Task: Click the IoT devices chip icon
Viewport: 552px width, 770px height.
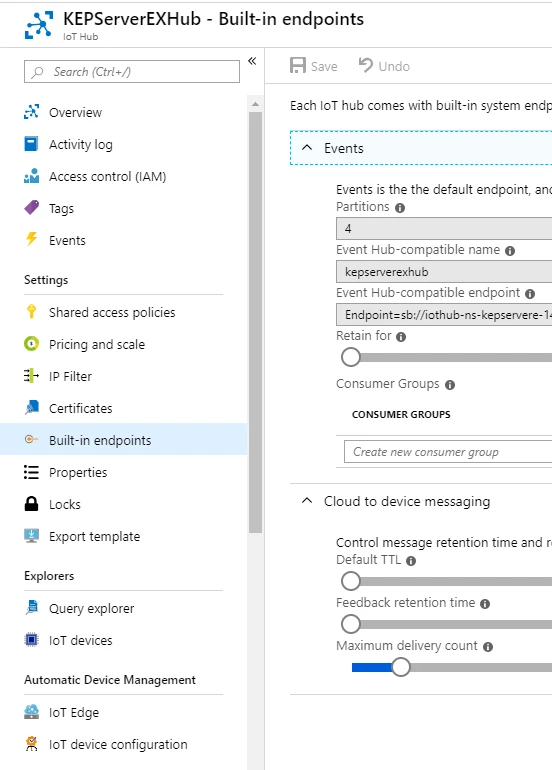Action: pos(31,640)
